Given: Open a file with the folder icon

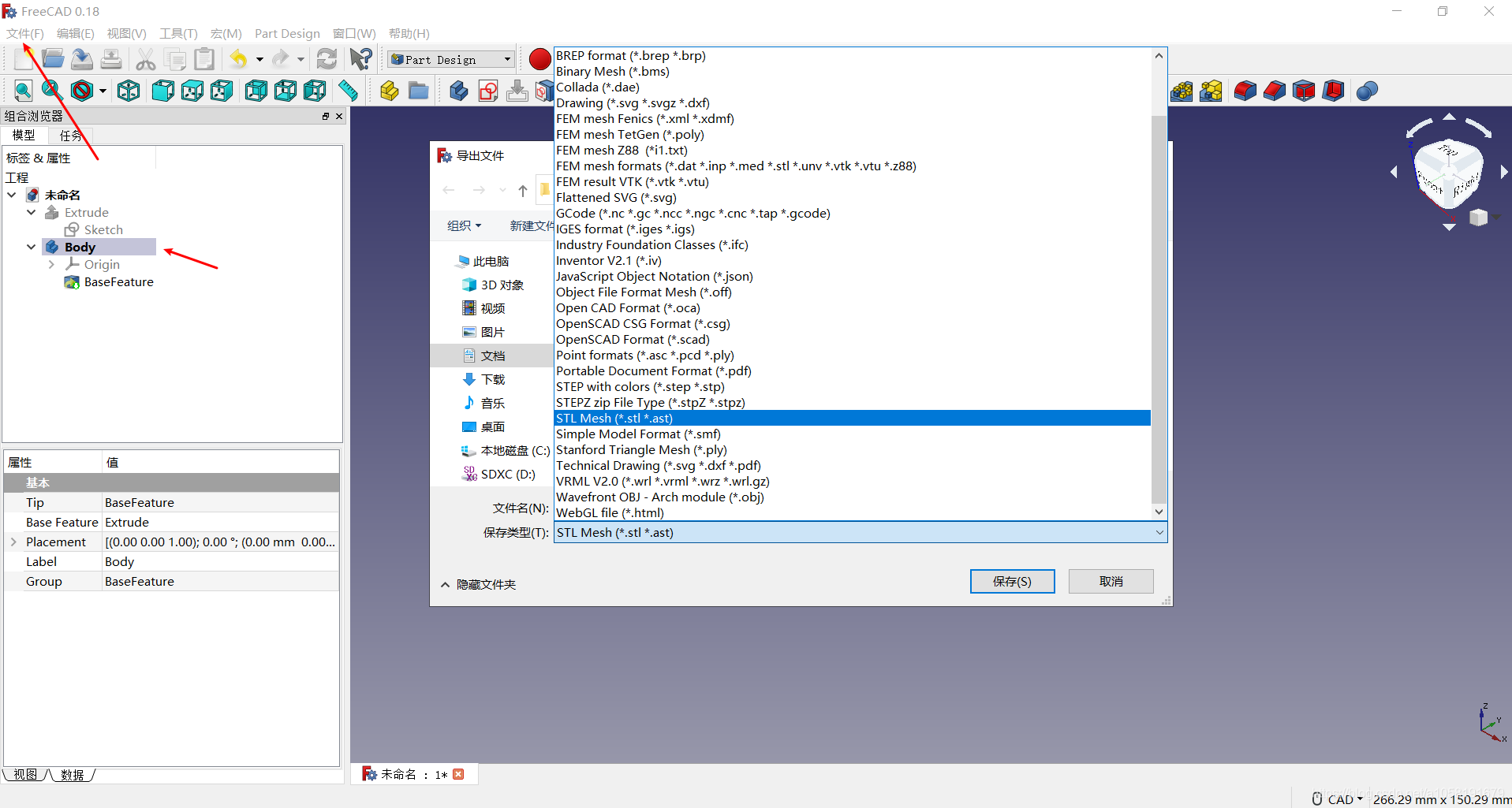Looking at the screenshot, I should click(x=53, y=59).
